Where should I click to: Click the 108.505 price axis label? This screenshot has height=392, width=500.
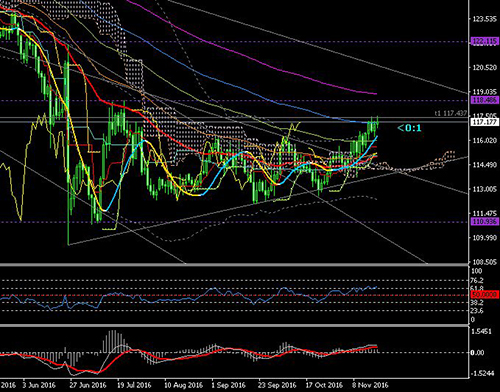pyautogui.click(x=485, y=262)
